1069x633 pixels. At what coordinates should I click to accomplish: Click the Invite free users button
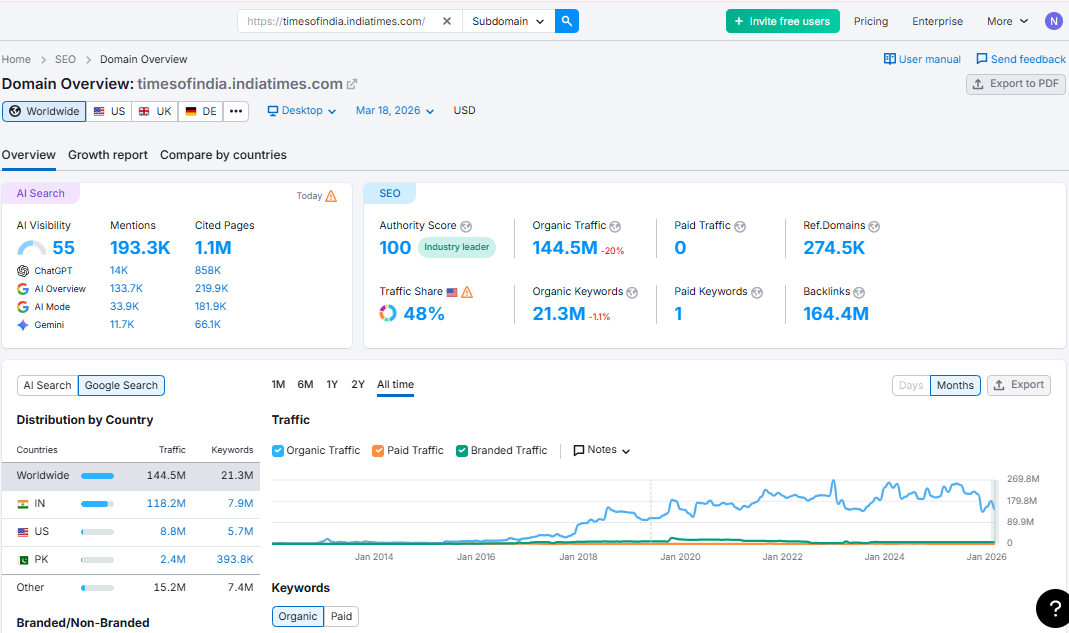point(782,20)
